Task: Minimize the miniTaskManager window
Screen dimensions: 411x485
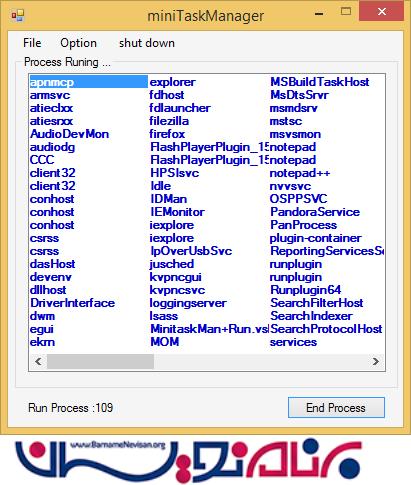Action: pyautogui.click(x=319, y=14)
